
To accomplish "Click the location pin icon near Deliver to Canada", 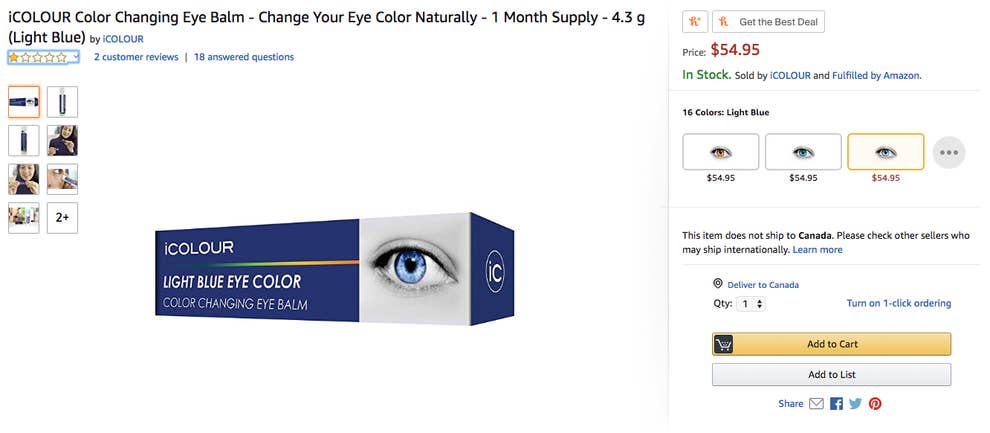I will 718,284.
